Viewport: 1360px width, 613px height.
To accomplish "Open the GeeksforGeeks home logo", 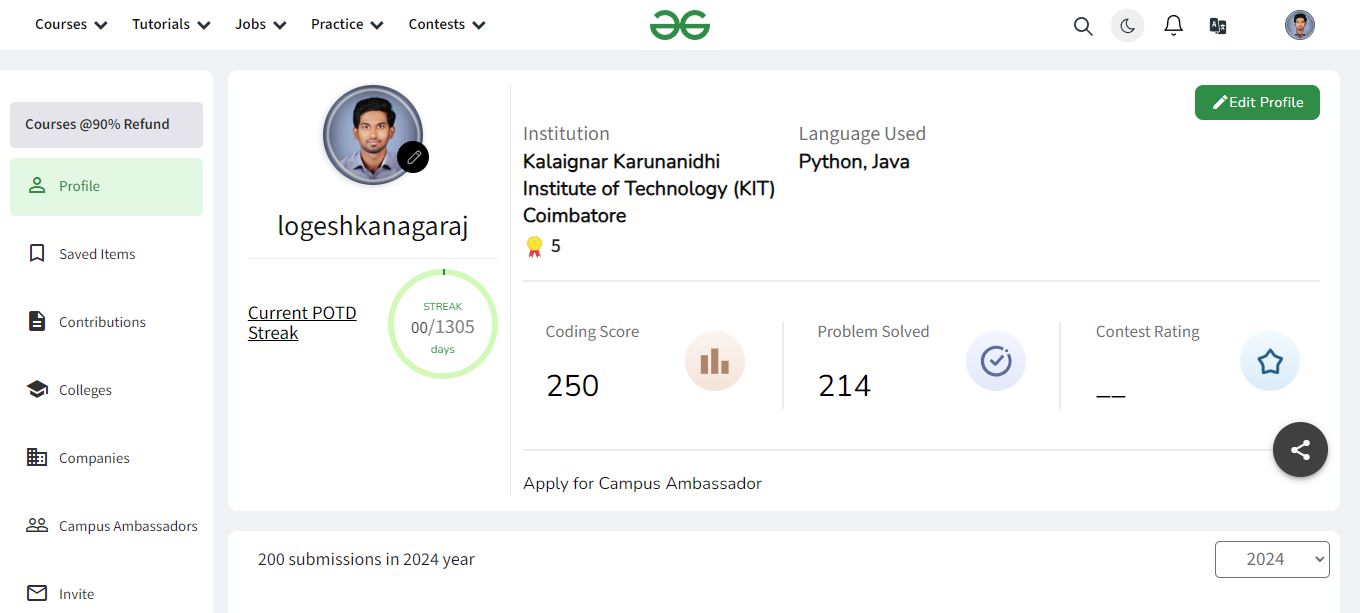I will coord(680,25).
